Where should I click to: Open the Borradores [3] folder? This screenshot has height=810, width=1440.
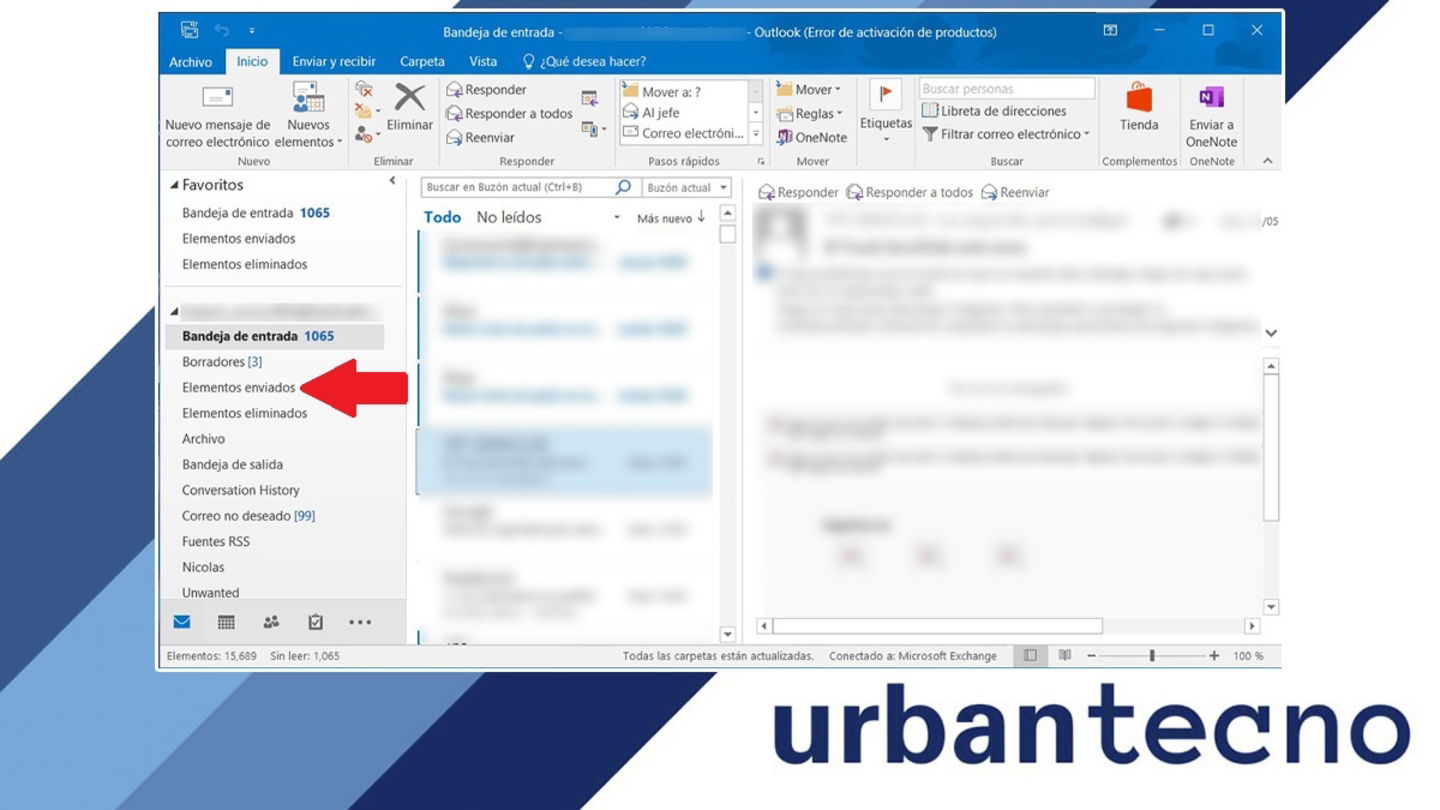pyautogui.click(x=222, y=362)
